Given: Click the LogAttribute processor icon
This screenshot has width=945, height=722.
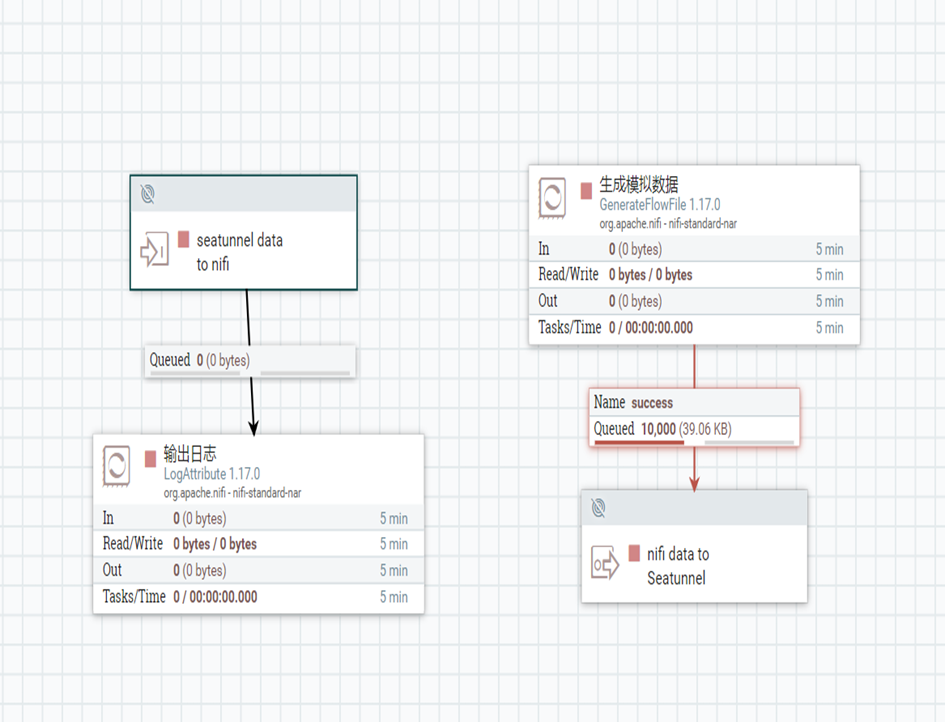Looking at the screenshot, I should [x=116, y=466].
